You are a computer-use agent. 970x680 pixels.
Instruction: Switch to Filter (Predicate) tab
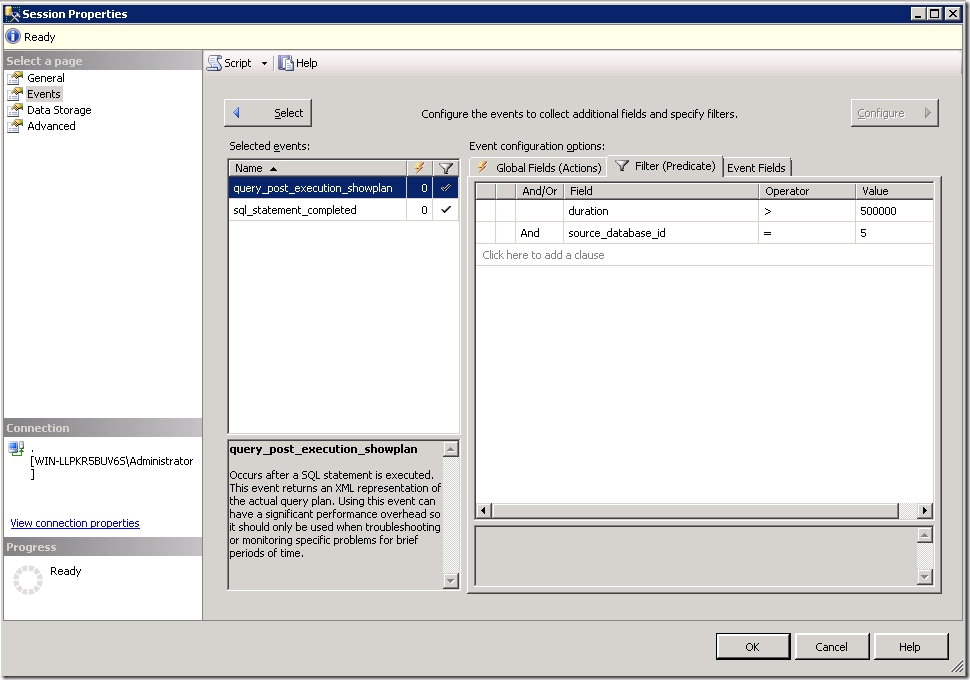click(x=665, y=166)
